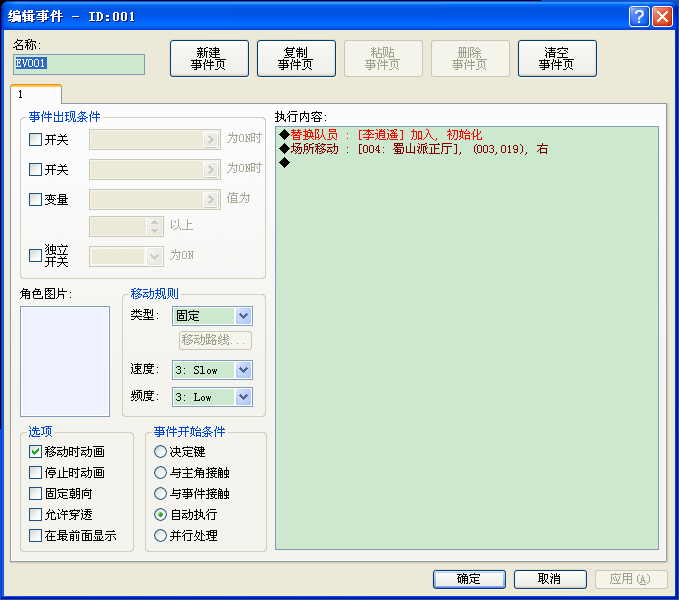Viewport: 679px width, 600px height.
Task: Select the 替换队员 李逍遥 command line
Action: [x=467, y=135]
